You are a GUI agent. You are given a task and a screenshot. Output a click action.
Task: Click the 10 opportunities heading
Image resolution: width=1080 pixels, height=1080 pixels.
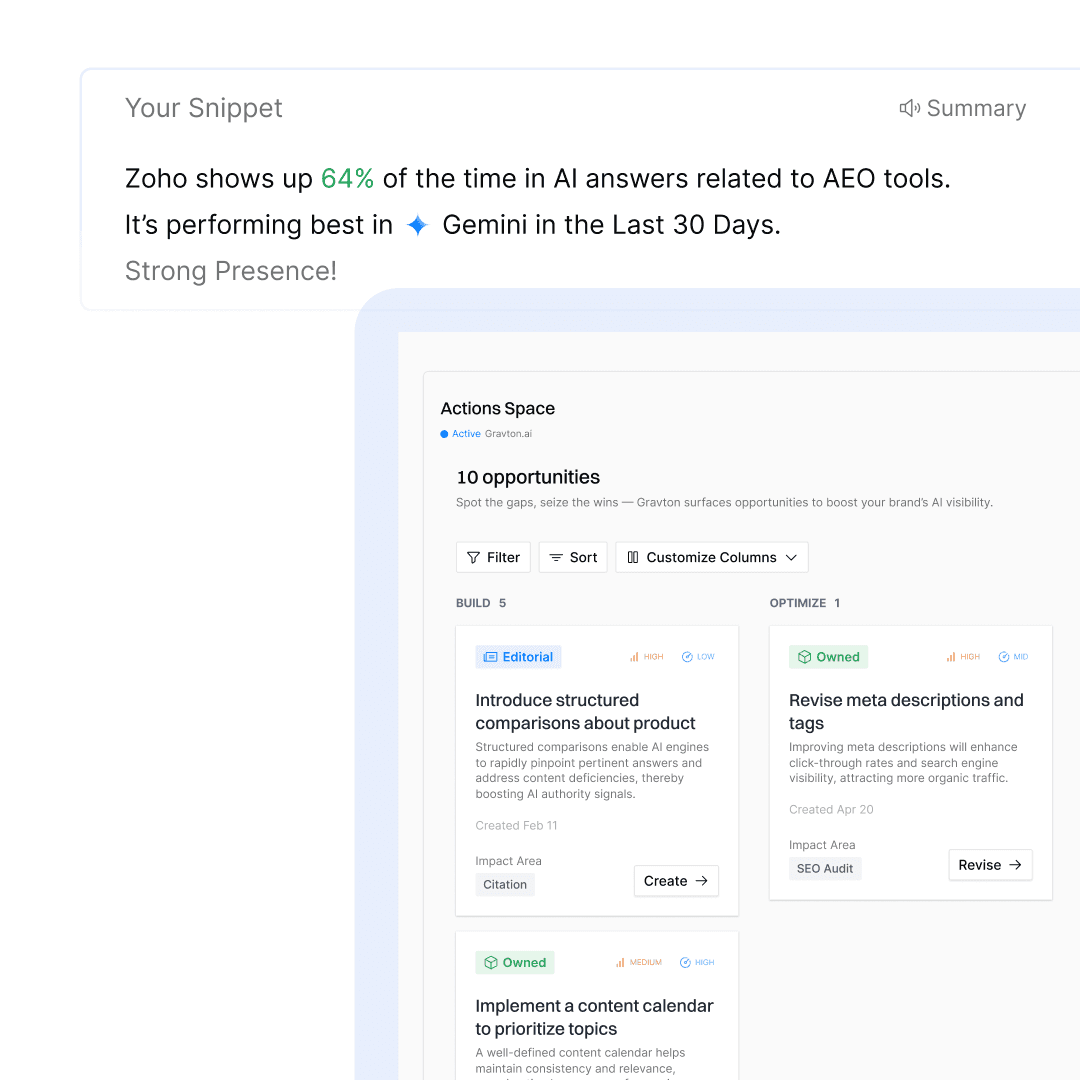click(528, 477)
